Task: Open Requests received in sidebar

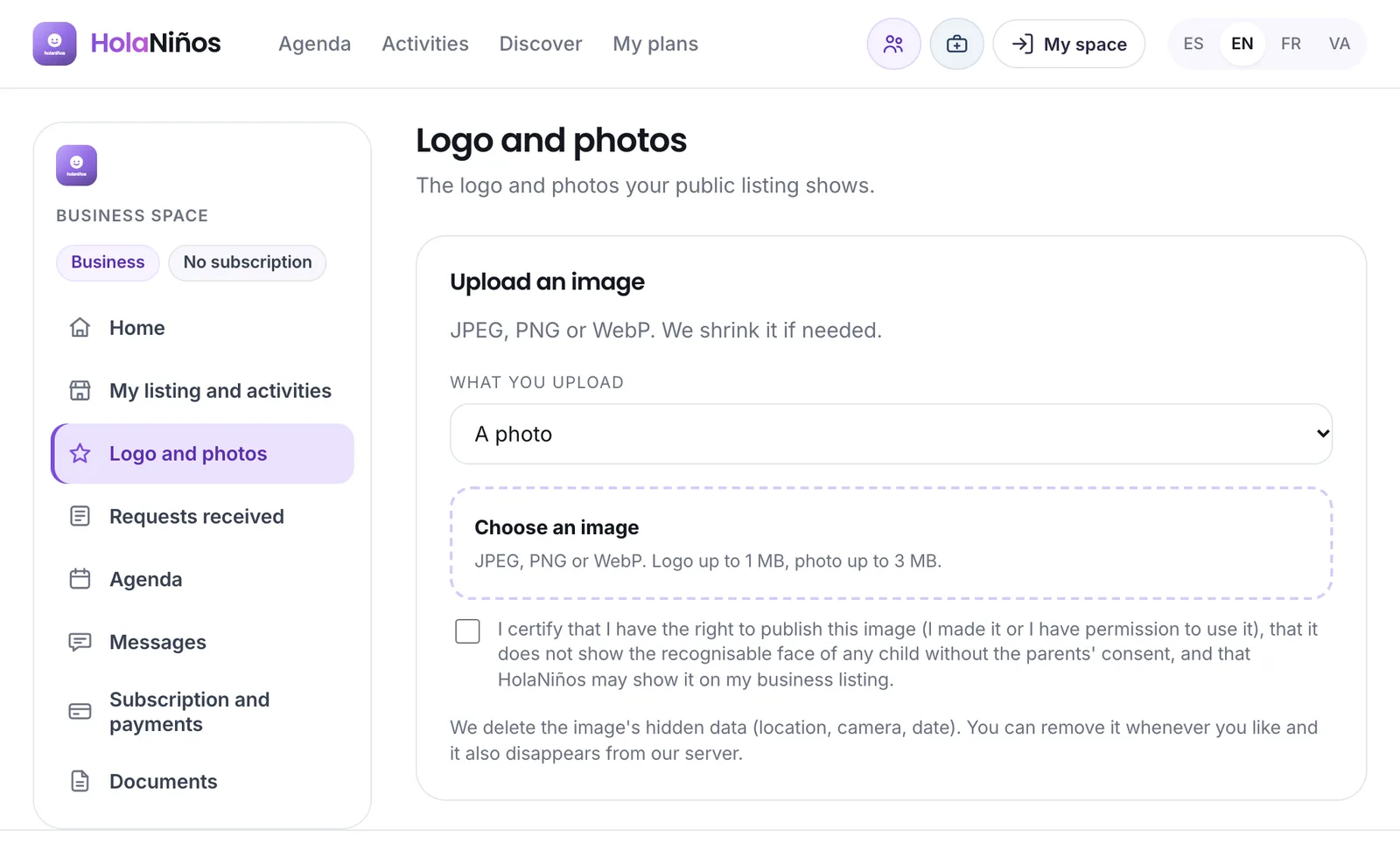Action: pos(203,517)
